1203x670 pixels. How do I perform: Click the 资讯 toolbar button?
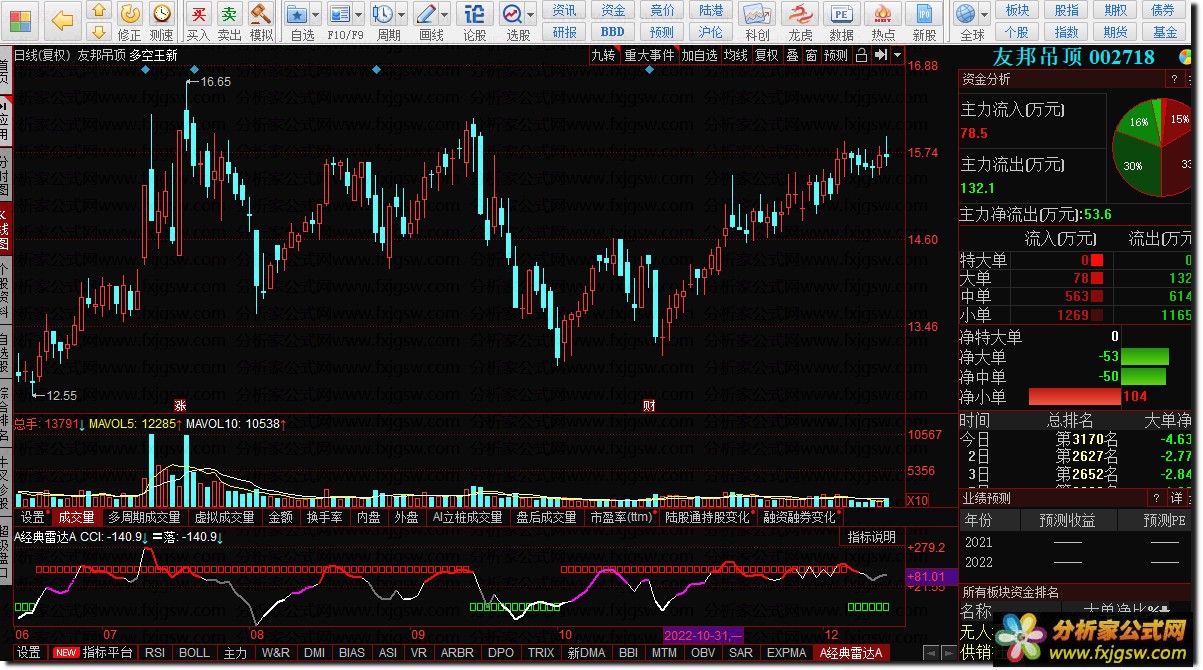point(565,10)
